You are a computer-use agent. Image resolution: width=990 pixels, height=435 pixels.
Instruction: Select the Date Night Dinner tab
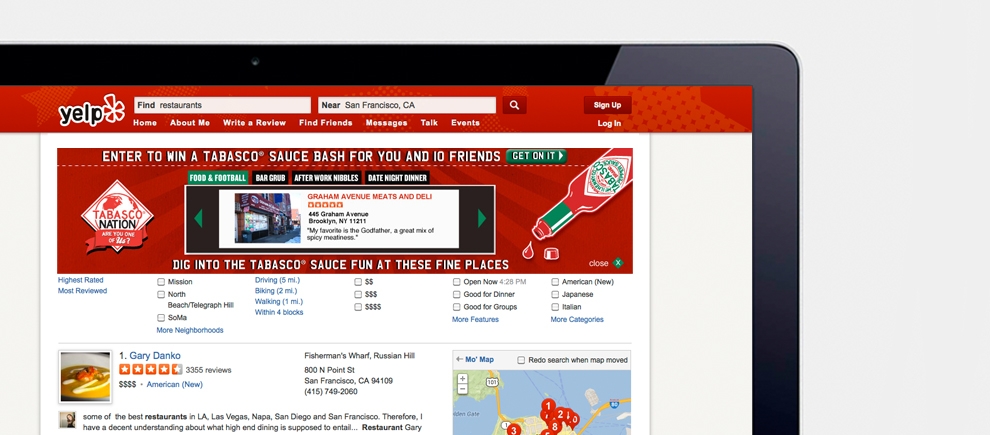398,178
